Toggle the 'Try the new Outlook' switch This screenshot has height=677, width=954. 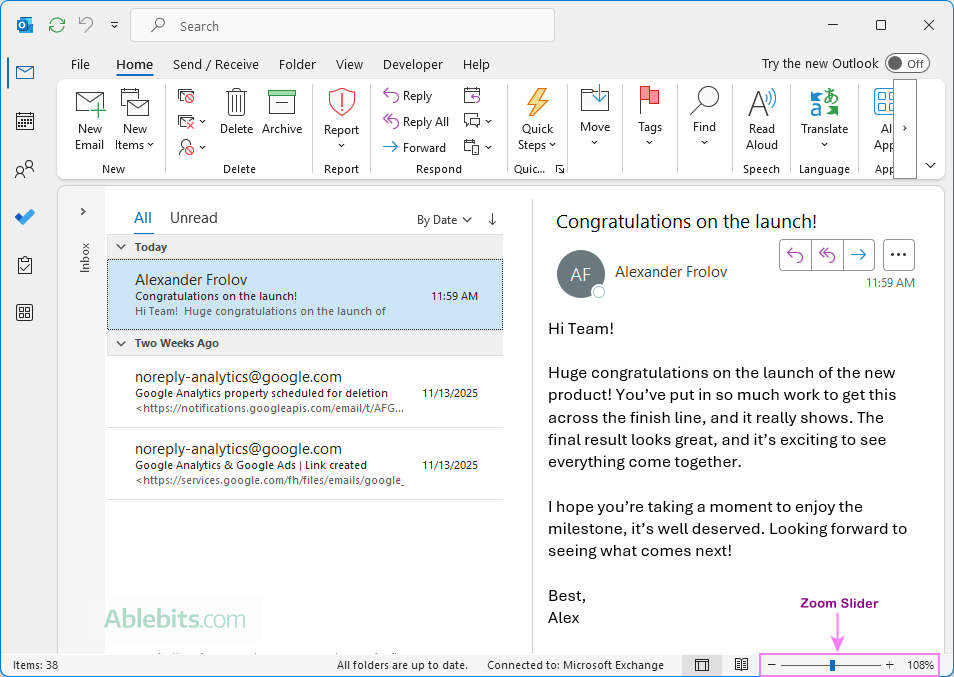[x=907, y=62]
